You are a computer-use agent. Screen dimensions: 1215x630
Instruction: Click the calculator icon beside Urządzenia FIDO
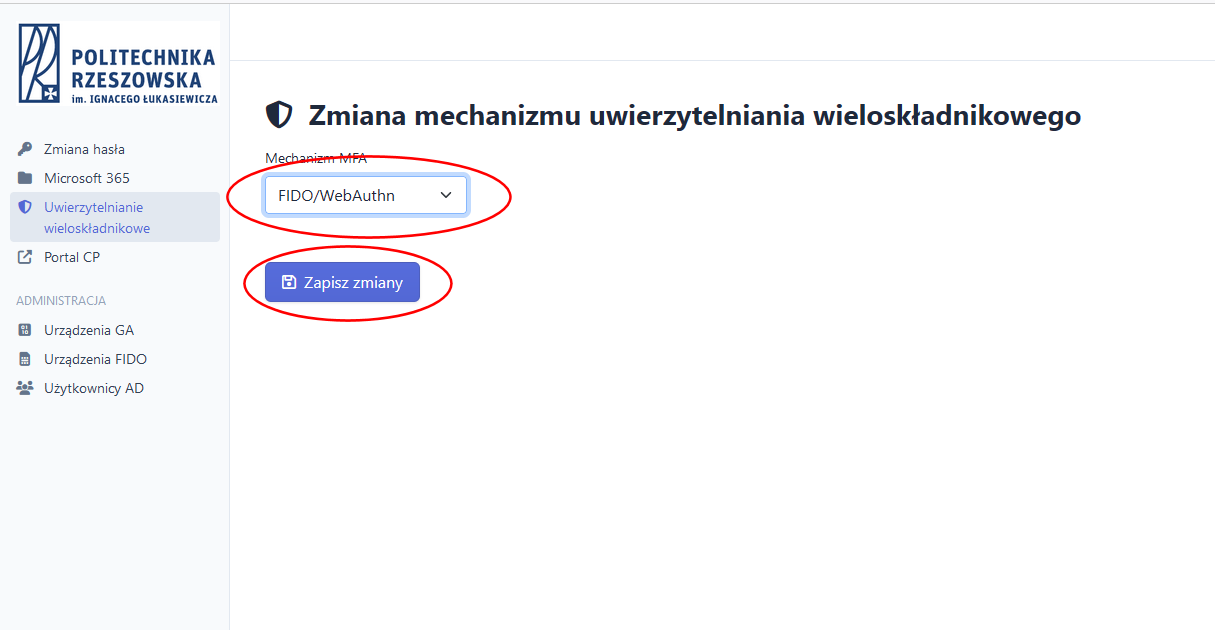click(25, 359)
